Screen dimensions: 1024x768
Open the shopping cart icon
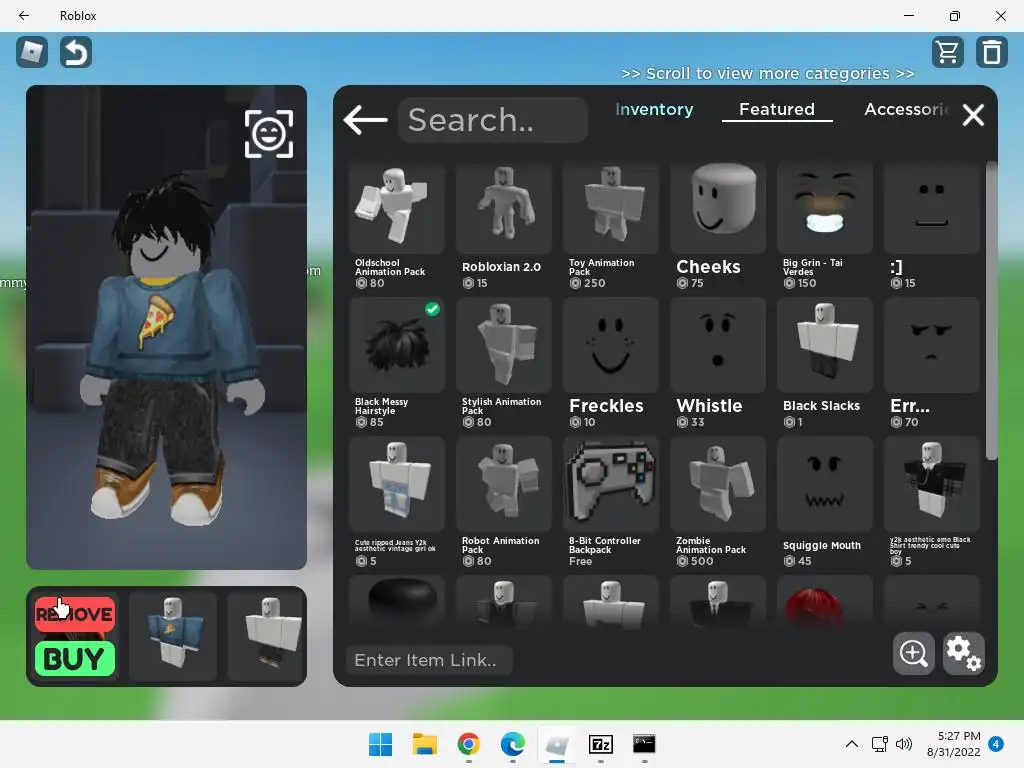coord(948,52)
